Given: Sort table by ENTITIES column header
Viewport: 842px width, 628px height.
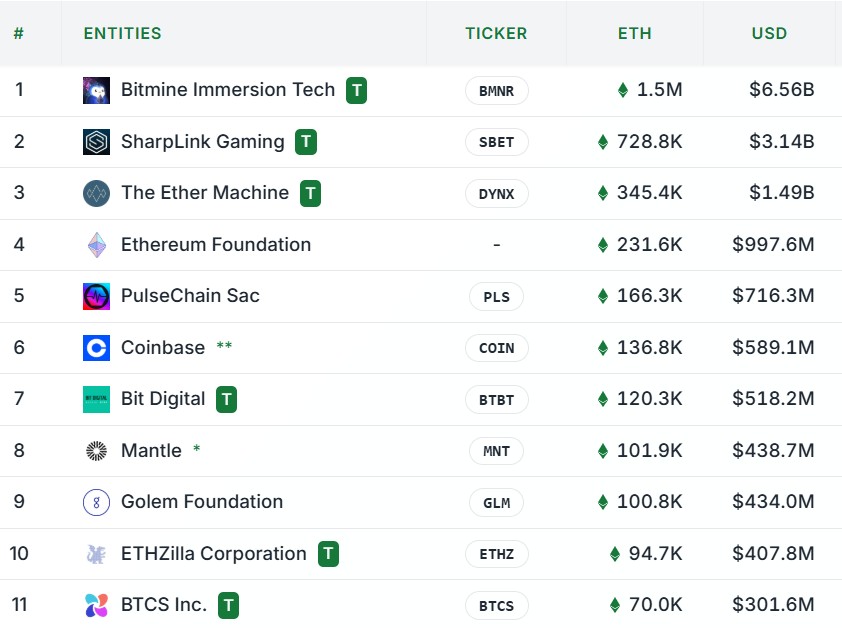Looking at the screenshot, I should [x=122, y=33].
